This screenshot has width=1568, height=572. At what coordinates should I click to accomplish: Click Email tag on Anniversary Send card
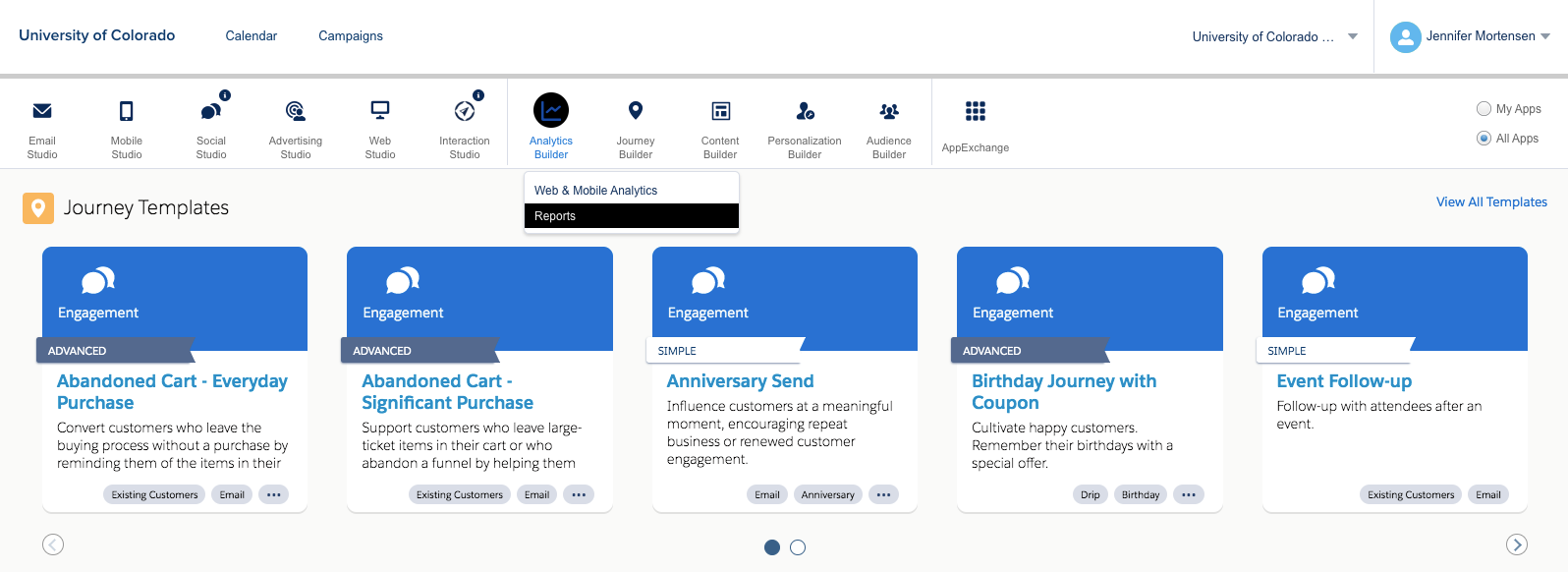[x=767, y=494]
